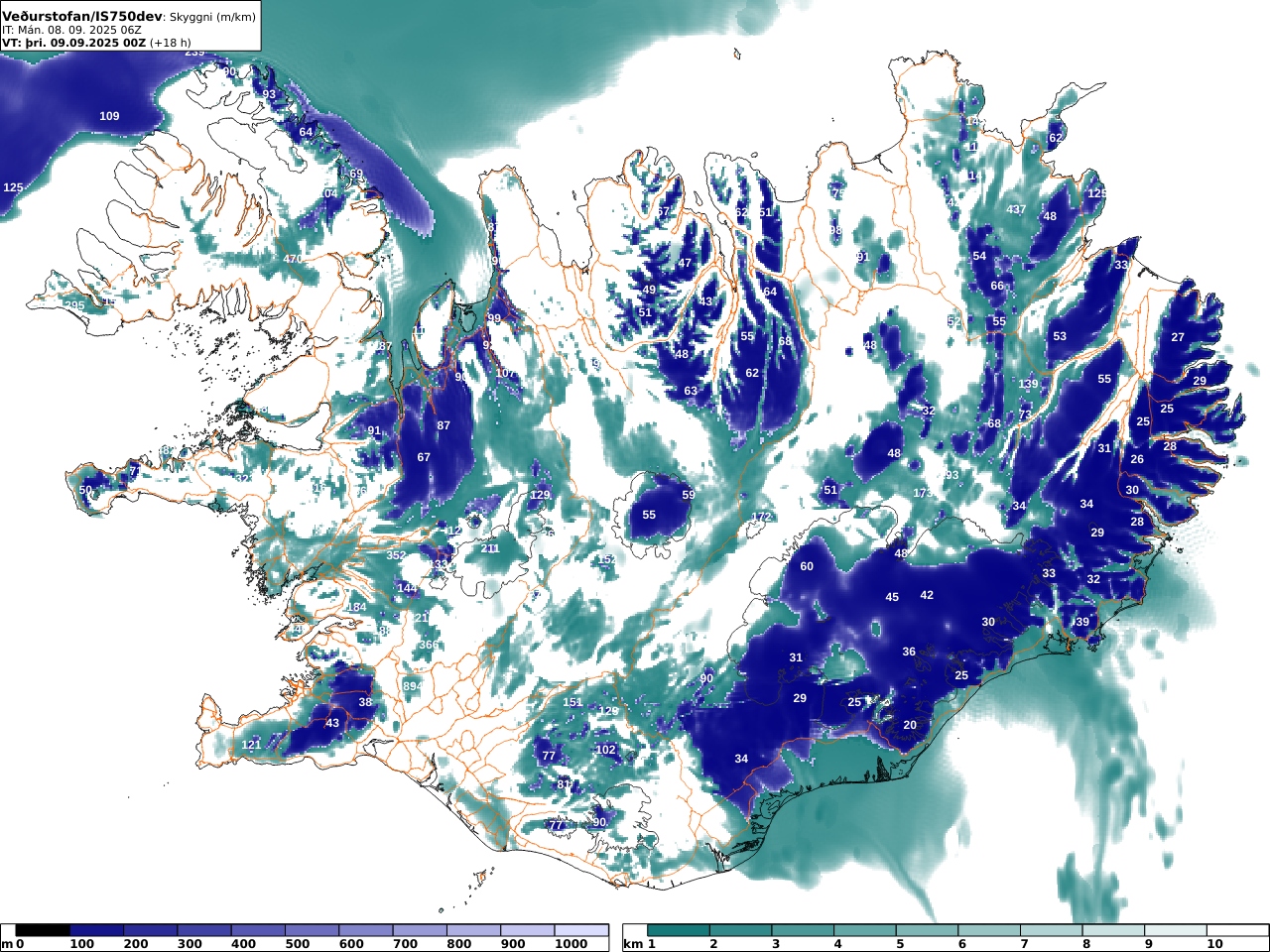The height and width of the screenshot is (952, 1270).
Task: Click the 1–2 km dark teal legend swatch
Action: click(x=679, y=930)
